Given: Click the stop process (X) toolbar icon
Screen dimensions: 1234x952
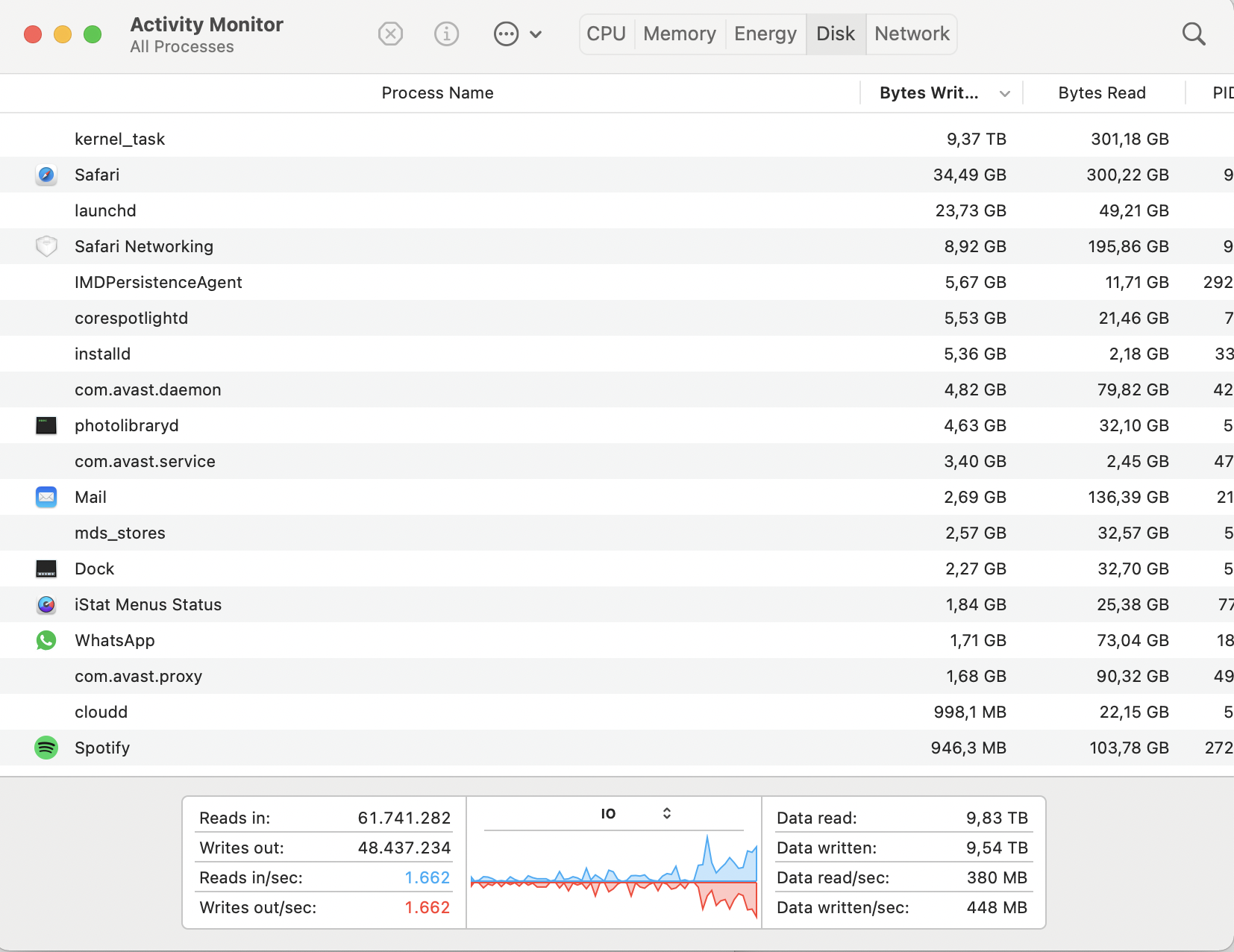Looking at the screenshot, I should point(390,34).
